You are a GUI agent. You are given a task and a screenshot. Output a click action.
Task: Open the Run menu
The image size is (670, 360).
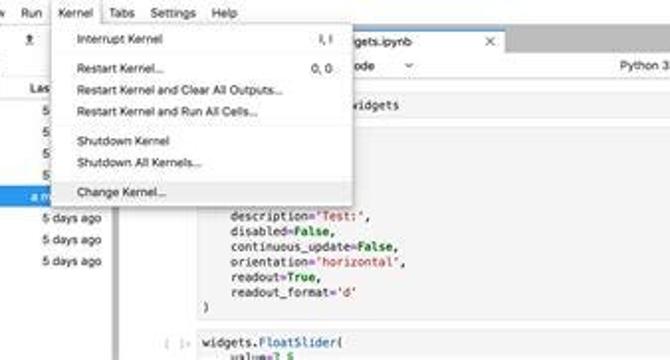32,13
